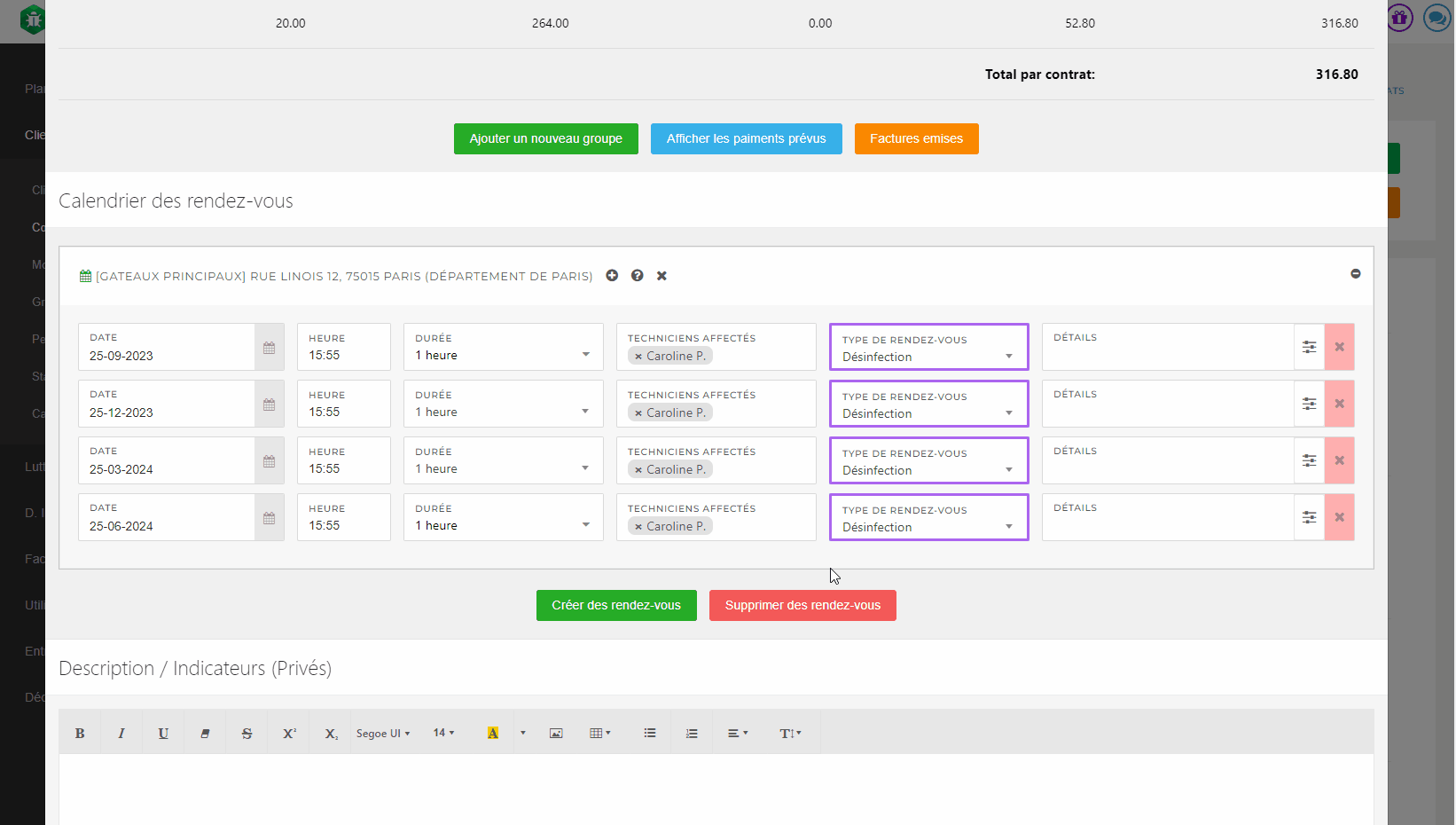Click Créer des rendez-vous button

pos(616,606)
